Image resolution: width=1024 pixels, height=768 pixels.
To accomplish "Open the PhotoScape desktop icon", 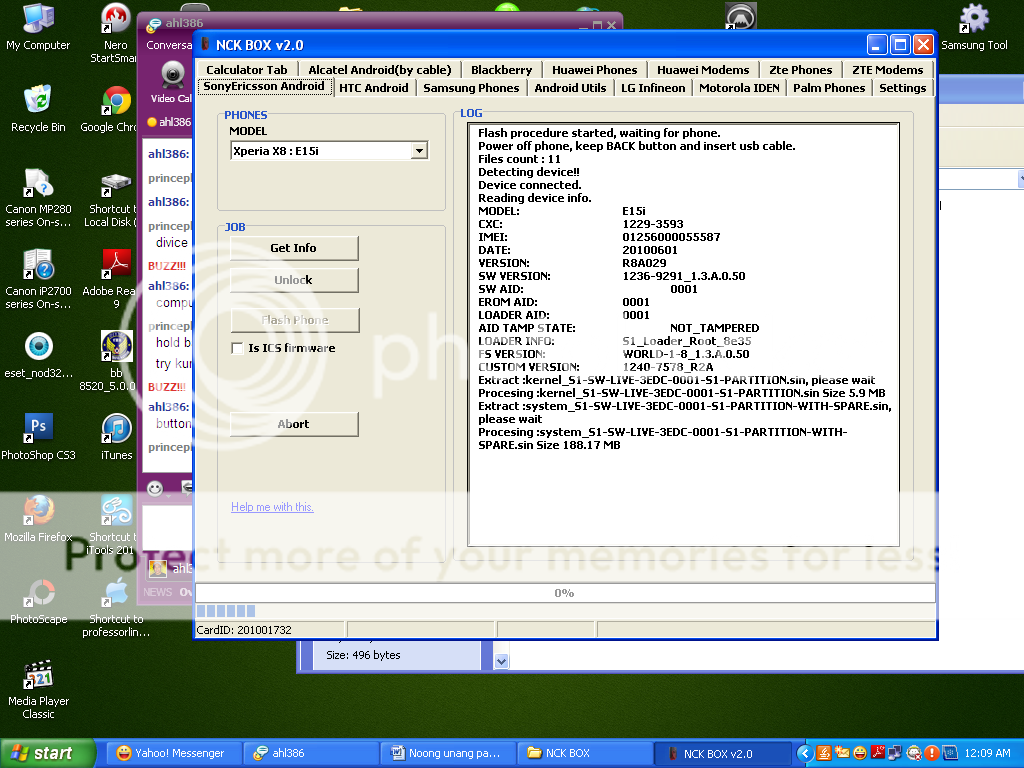I will [x=38, y=593].
